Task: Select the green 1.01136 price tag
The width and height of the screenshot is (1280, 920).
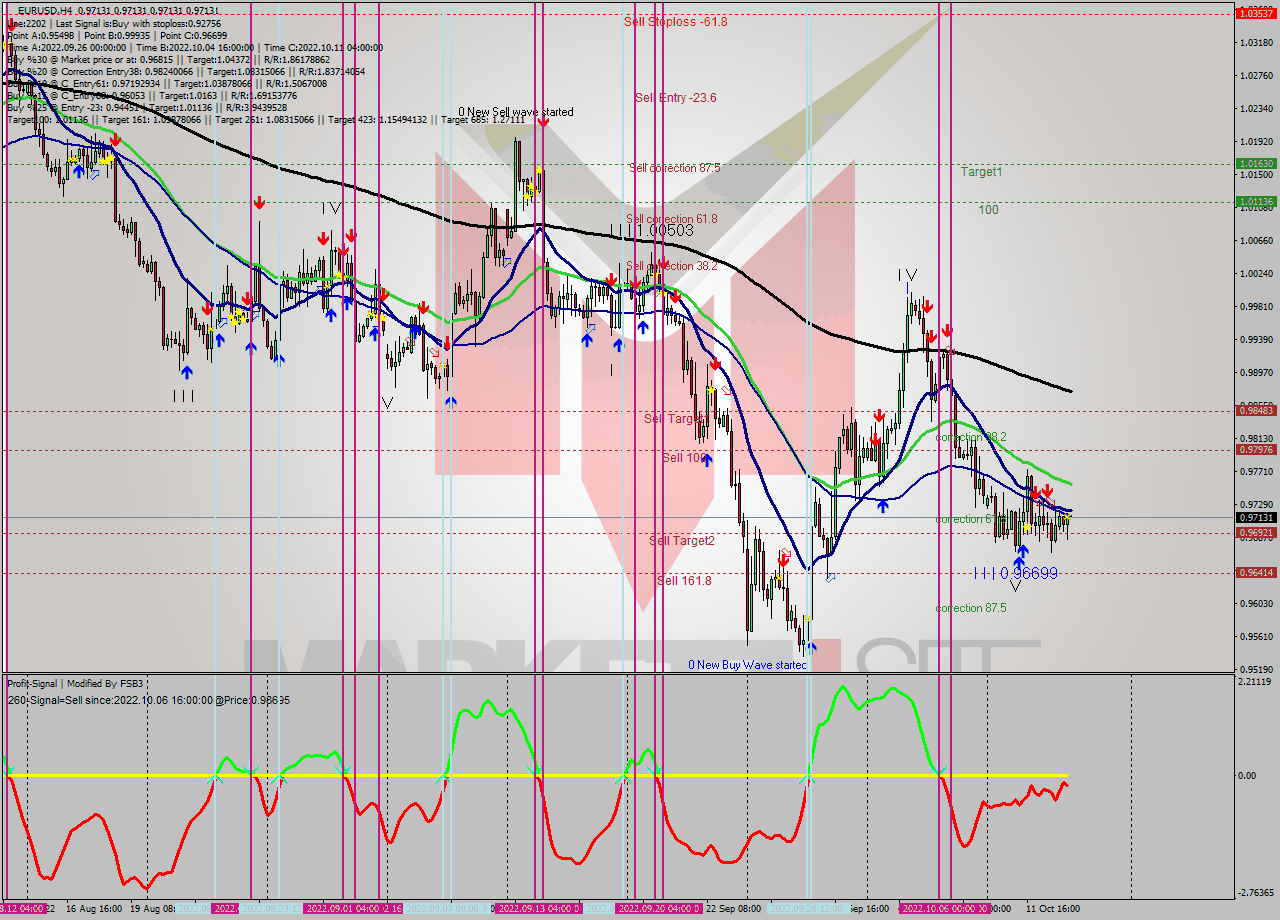Action: click(1255, 201)
